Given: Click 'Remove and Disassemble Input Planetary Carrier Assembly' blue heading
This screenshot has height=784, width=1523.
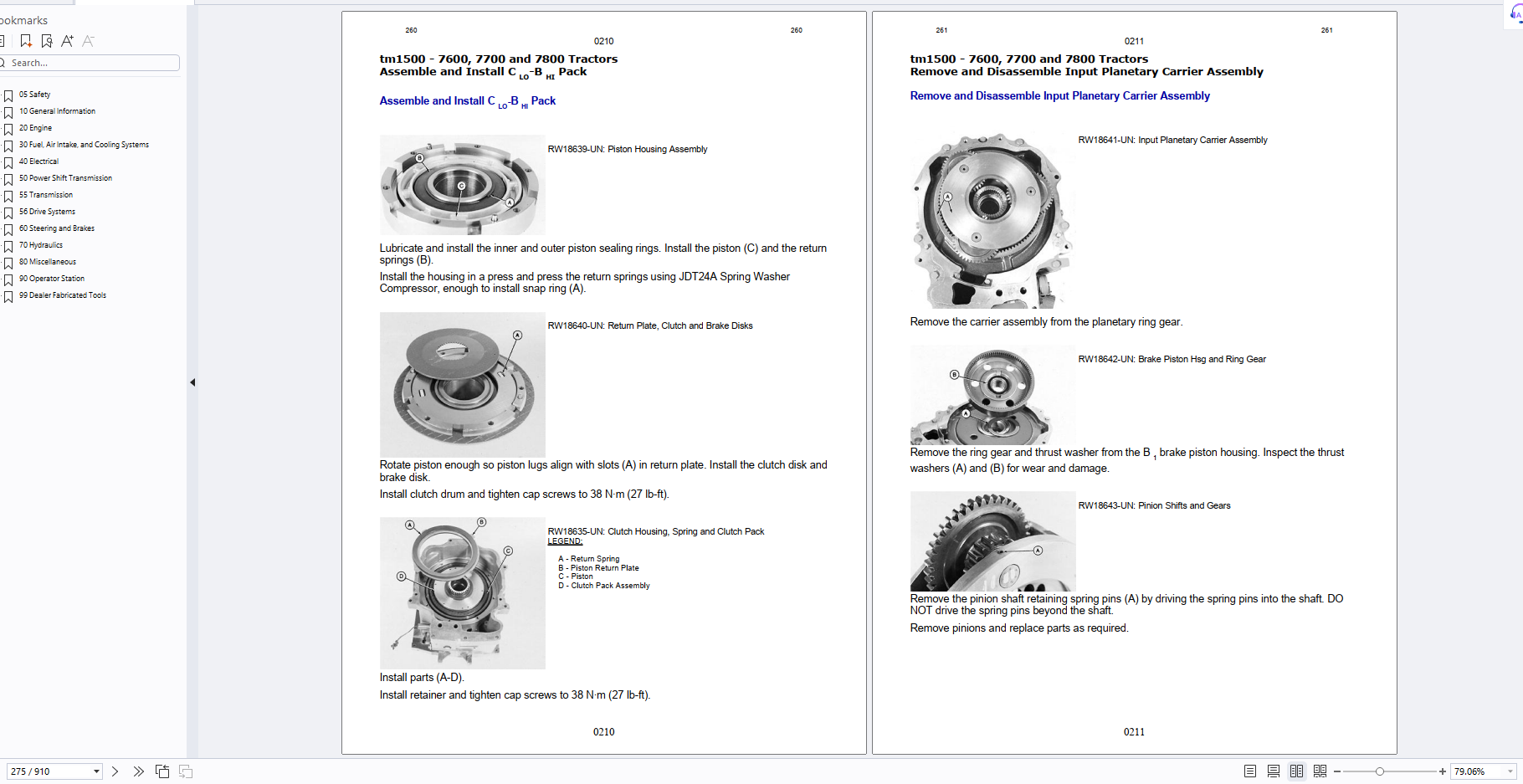Looking at the screenshot, I should pyautogui.click(x=1059, y=95).
